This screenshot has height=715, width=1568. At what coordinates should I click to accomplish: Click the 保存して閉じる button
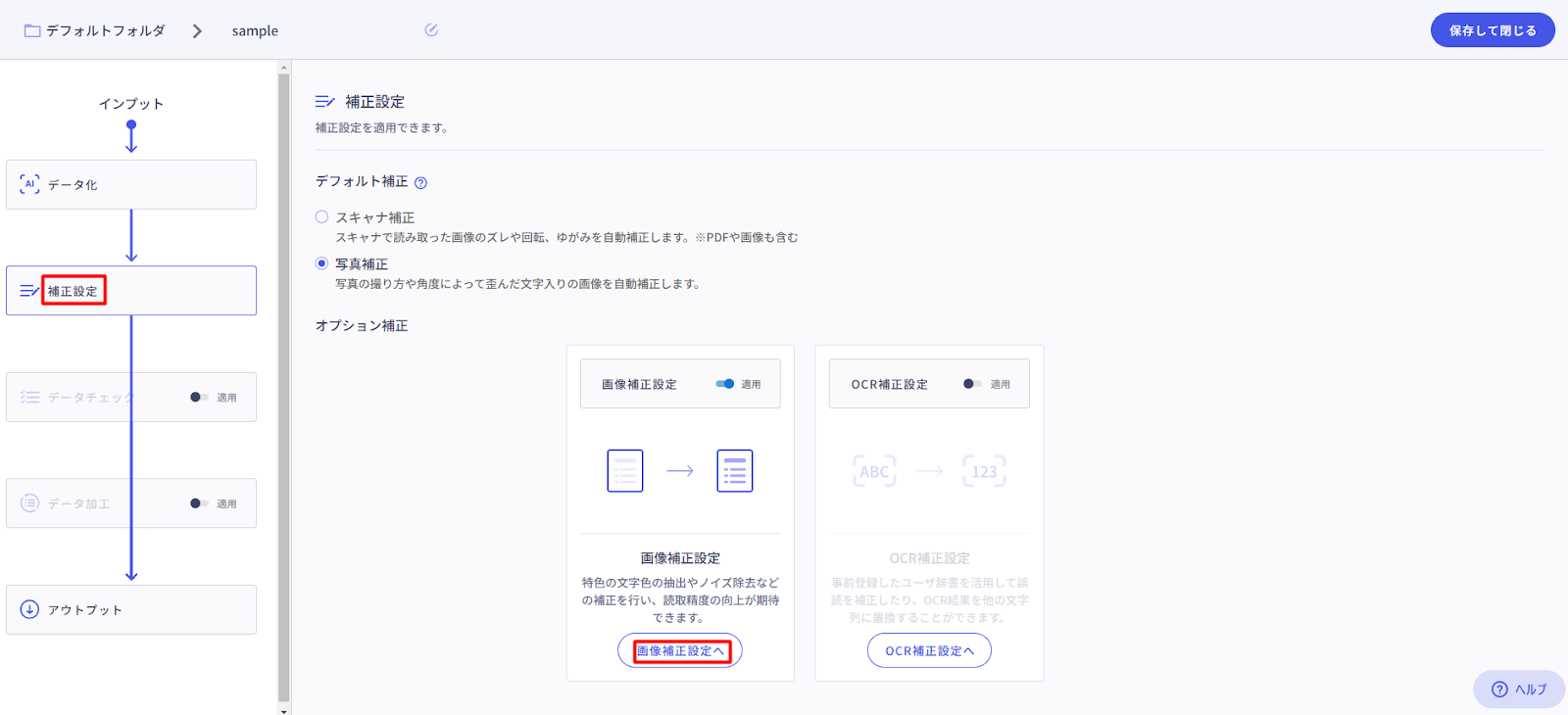[x=1493, y=30]
